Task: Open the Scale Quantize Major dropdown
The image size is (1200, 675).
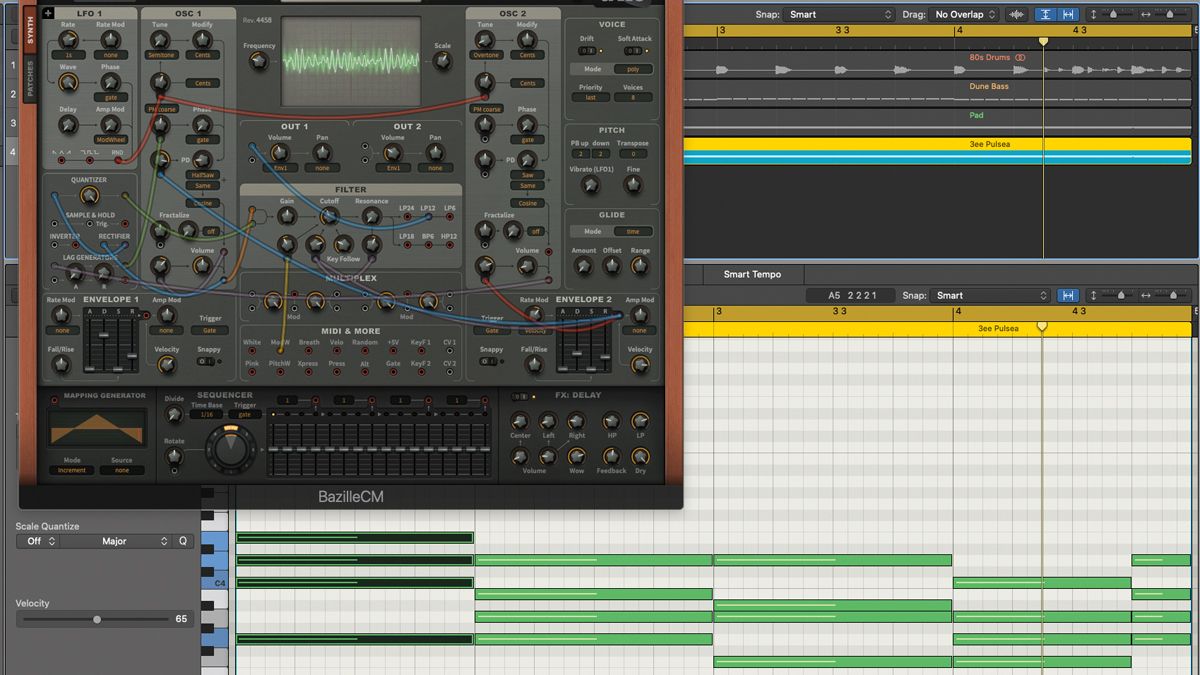Action: pyautogui.click(x=115, y=541)
